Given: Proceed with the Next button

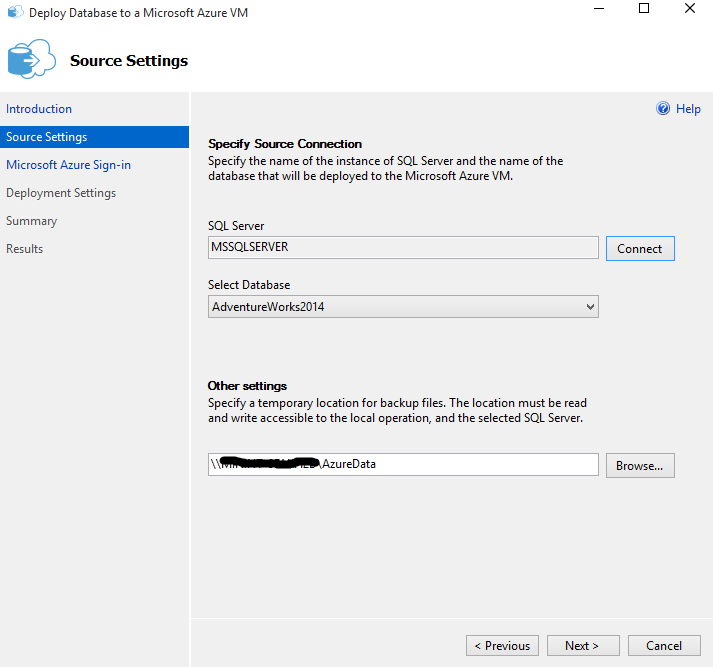Looking at the screenshot, I should click(582, 646).
